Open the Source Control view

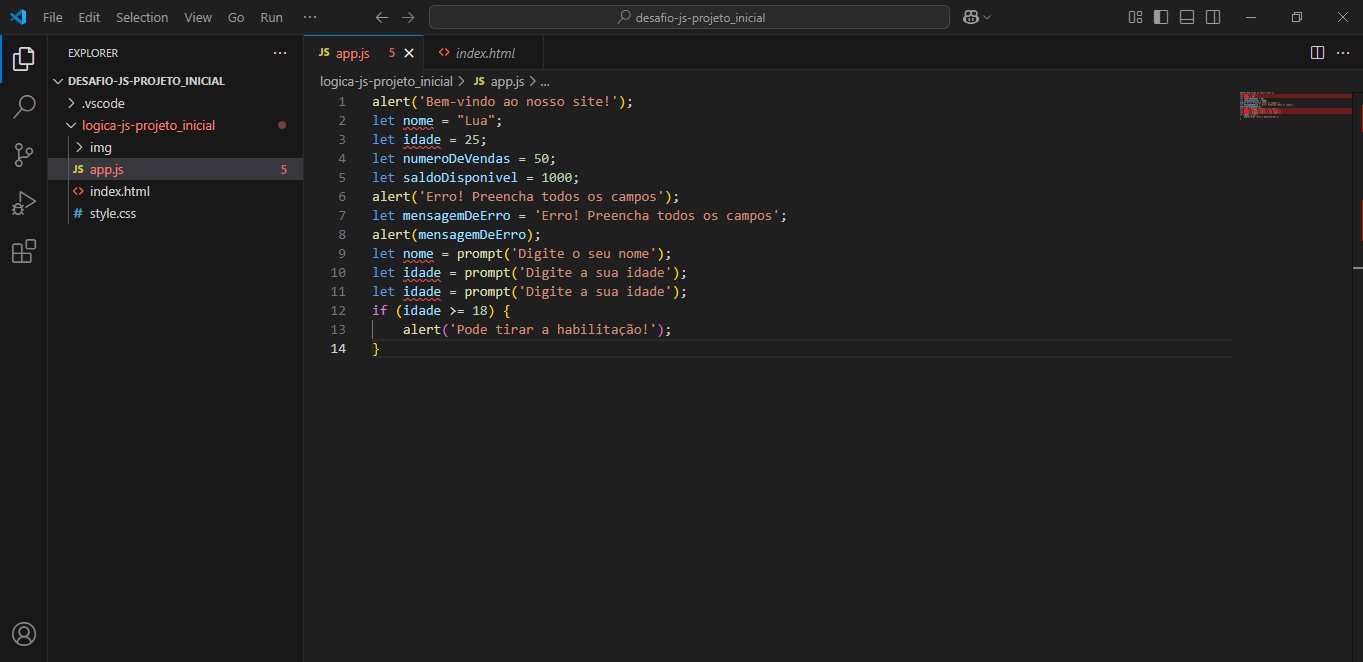coord(23,155)
